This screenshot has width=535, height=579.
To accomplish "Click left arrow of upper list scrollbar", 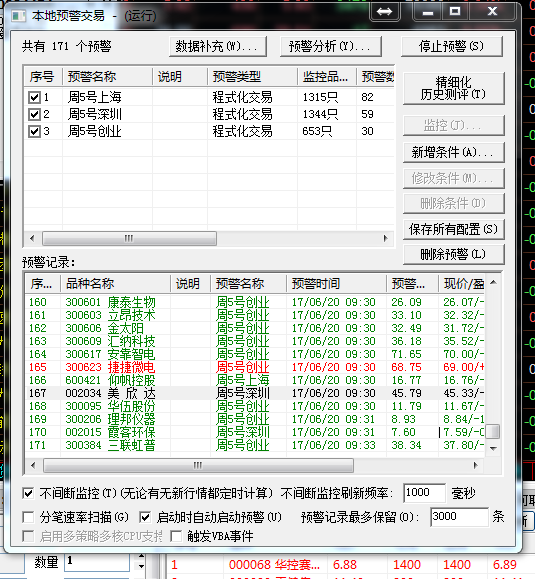I will click(32, 238).
